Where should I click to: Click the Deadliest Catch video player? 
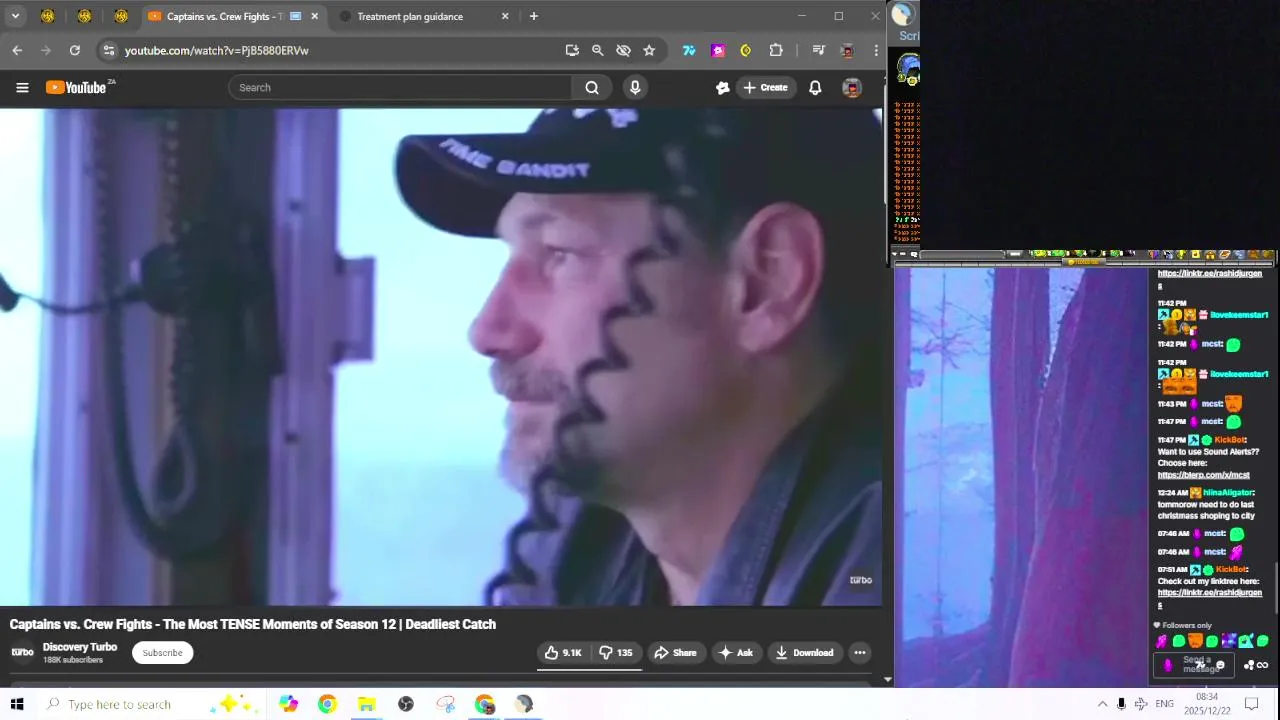coord(441,357)
